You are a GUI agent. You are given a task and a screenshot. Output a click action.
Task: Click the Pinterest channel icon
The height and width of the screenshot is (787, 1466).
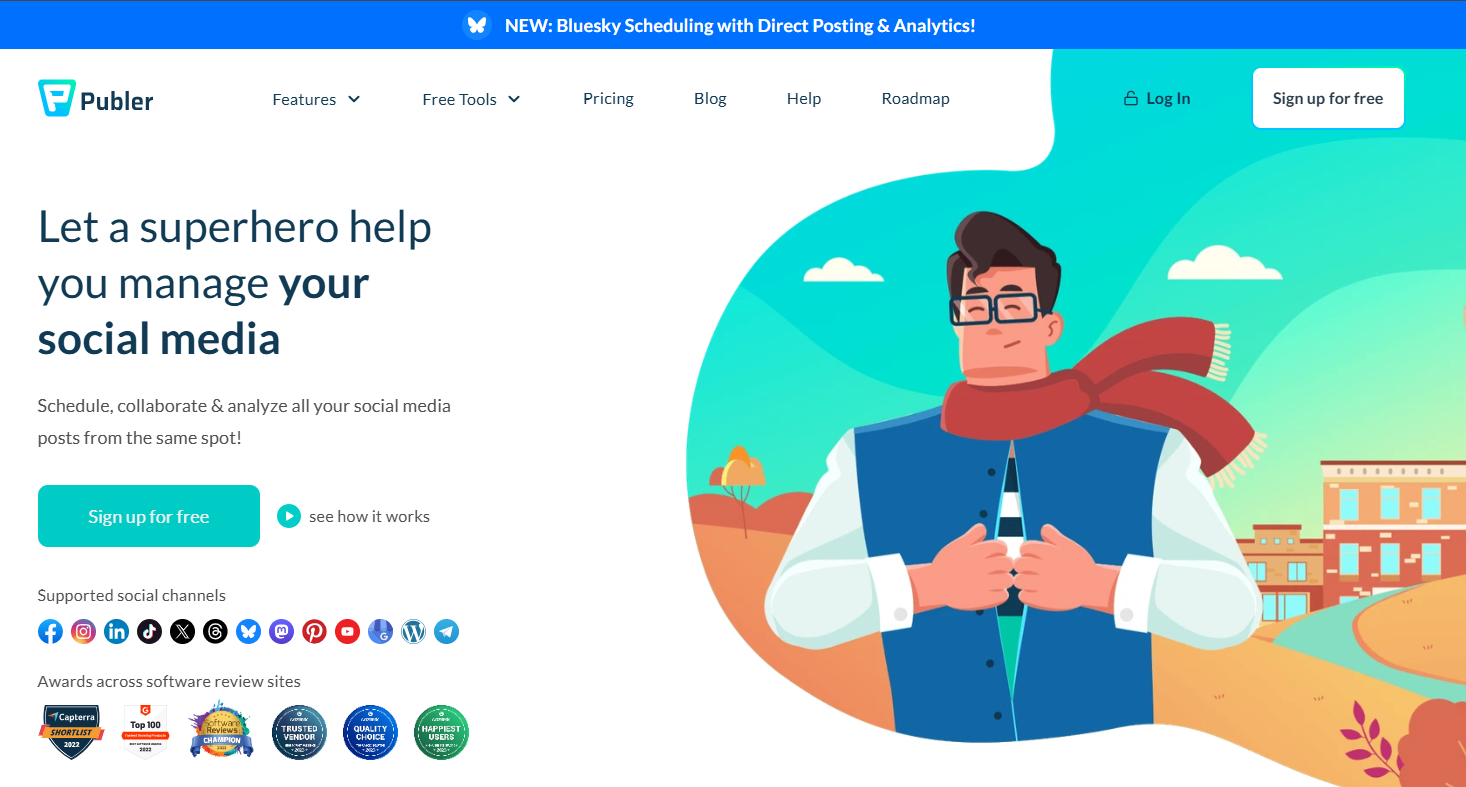pos(314,632)
